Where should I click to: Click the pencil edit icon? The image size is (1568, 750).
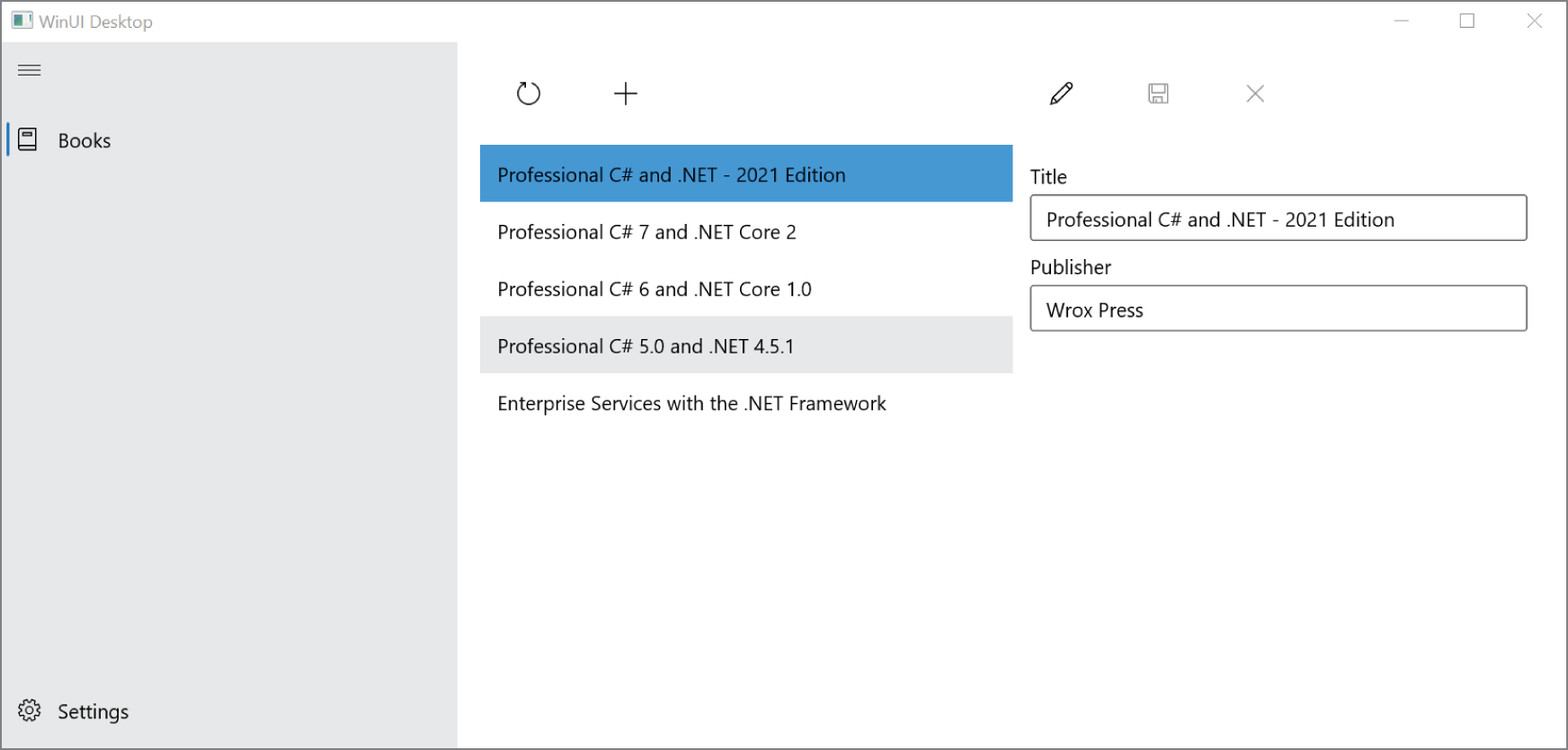click(x=1061, y=94)
